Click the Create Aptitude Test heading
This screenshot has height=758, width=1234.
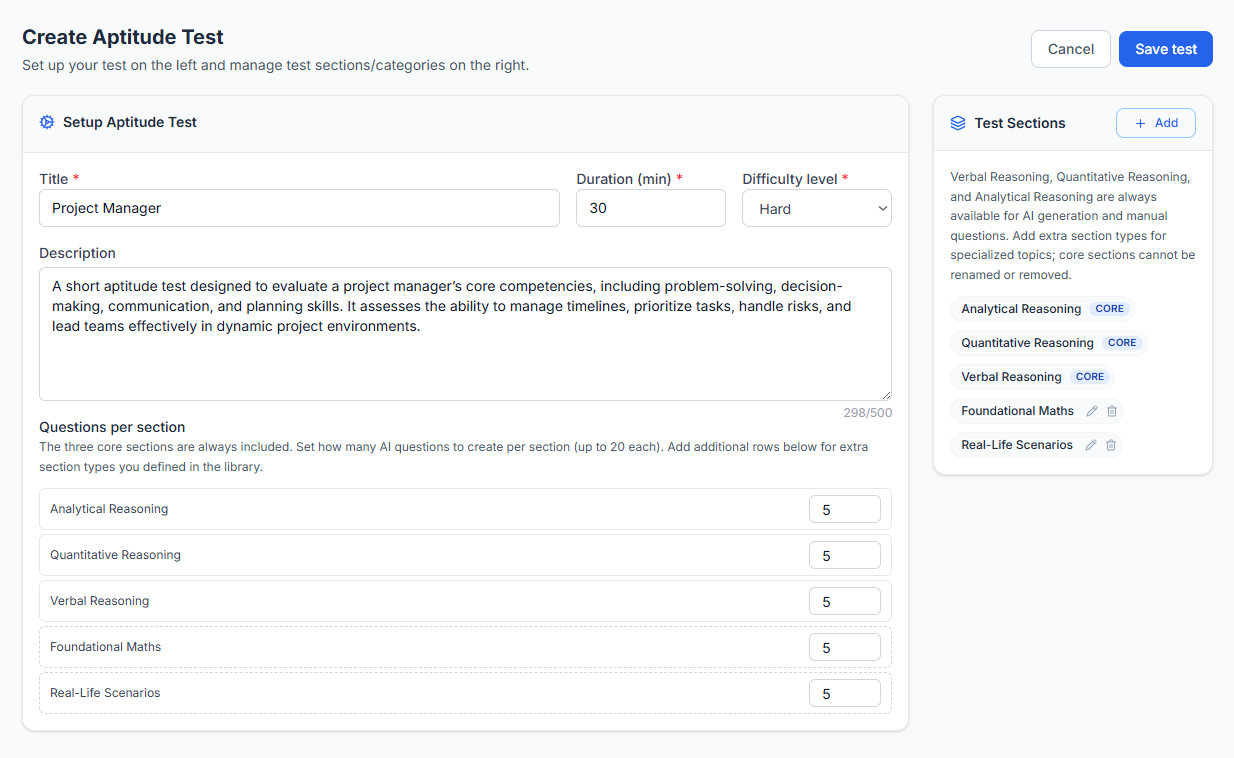point(123,37)
